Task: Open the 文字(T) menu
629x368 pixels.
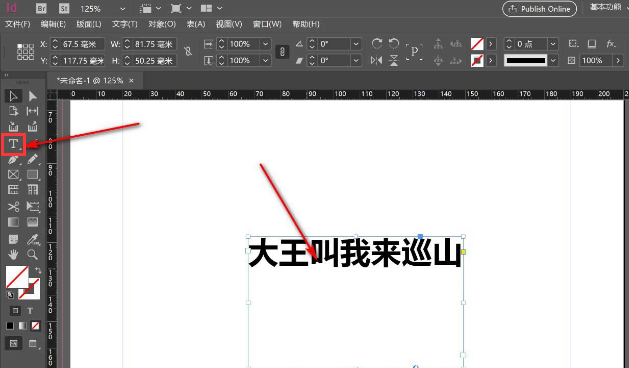Action: tap(124, 24)
